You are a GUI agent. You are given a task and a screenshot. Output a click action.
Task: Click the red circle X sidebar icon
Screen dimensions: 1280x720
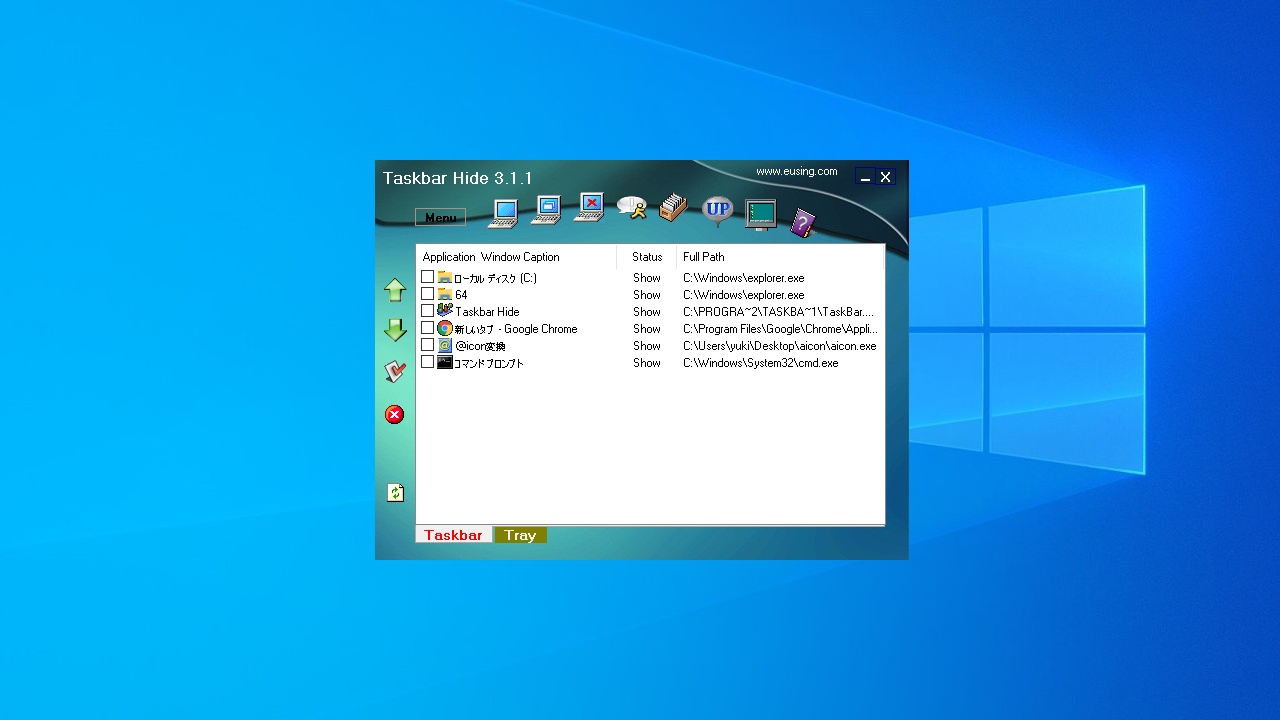click(x=395, y=414)
